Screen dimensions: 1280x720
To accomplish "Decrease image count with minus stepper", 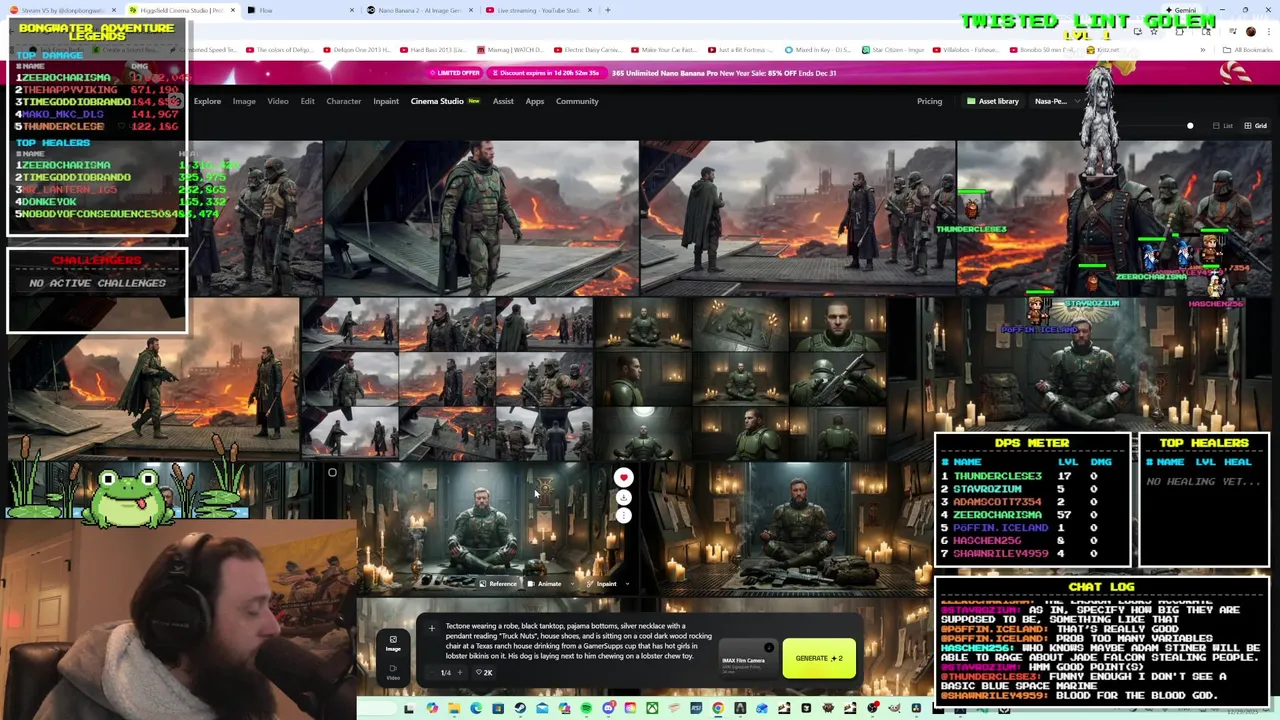I will pos(434,672).
